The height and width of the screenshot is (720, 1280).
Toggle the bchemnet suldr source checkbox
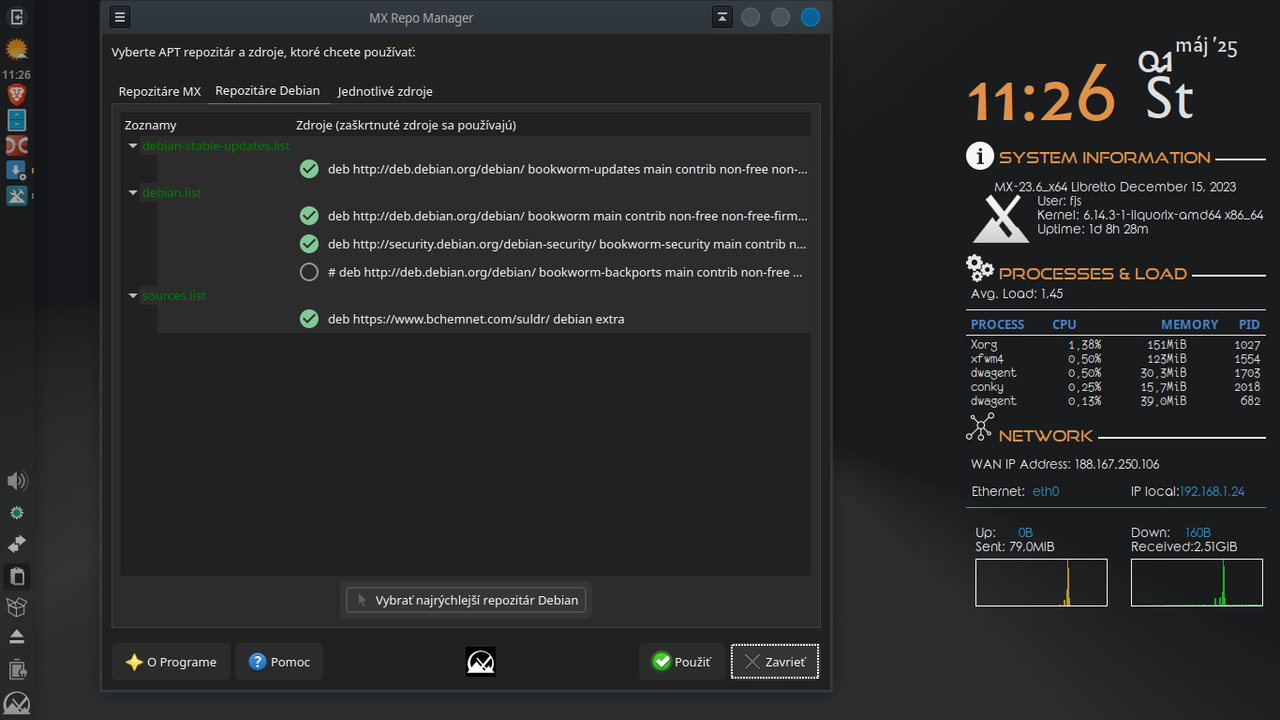309,319
